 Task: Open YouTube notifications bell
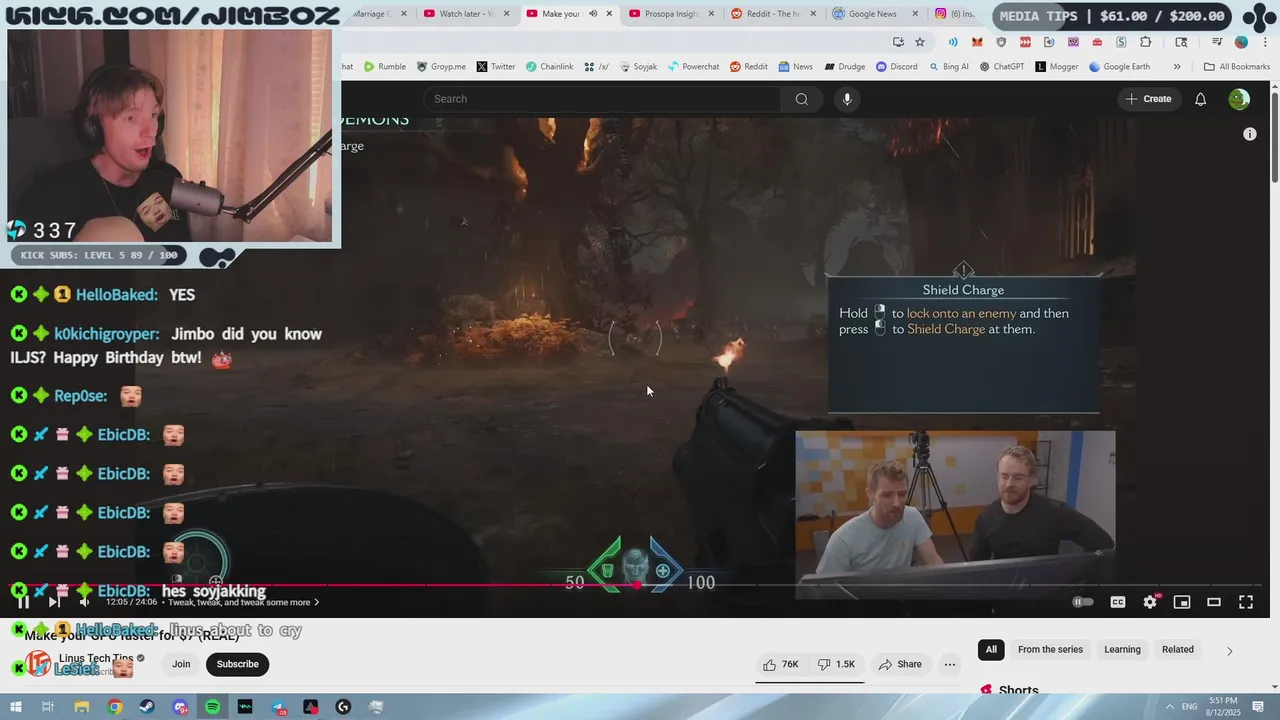point(1201,99)
